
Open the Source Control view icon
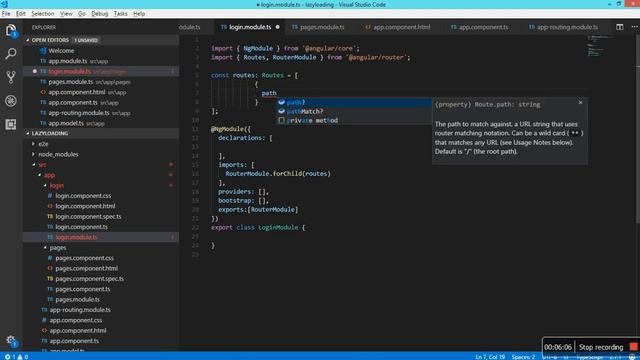(x=11, y=77)
